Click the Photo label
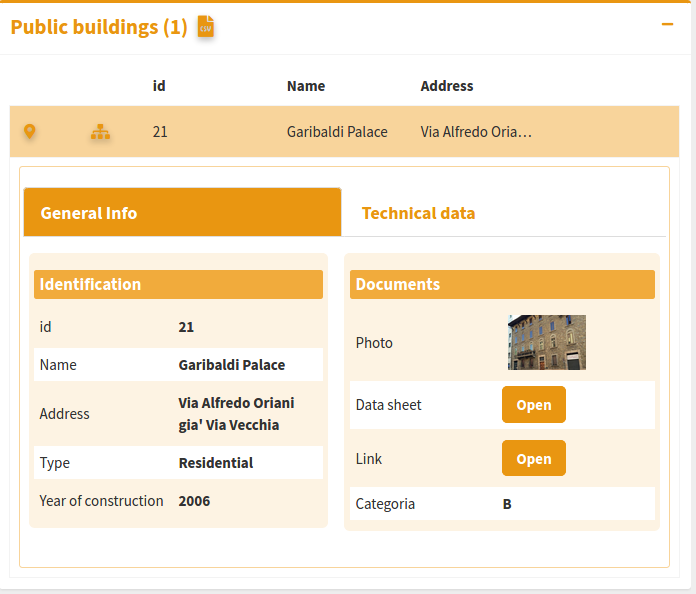Screen dimensions: 696x594 pos(374,343)
